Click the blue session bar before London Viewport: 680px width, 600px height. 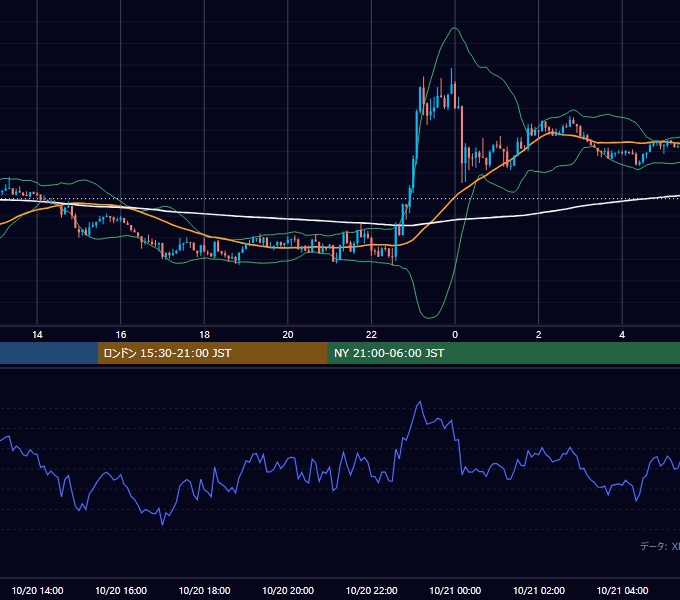[x=49, y=353]
